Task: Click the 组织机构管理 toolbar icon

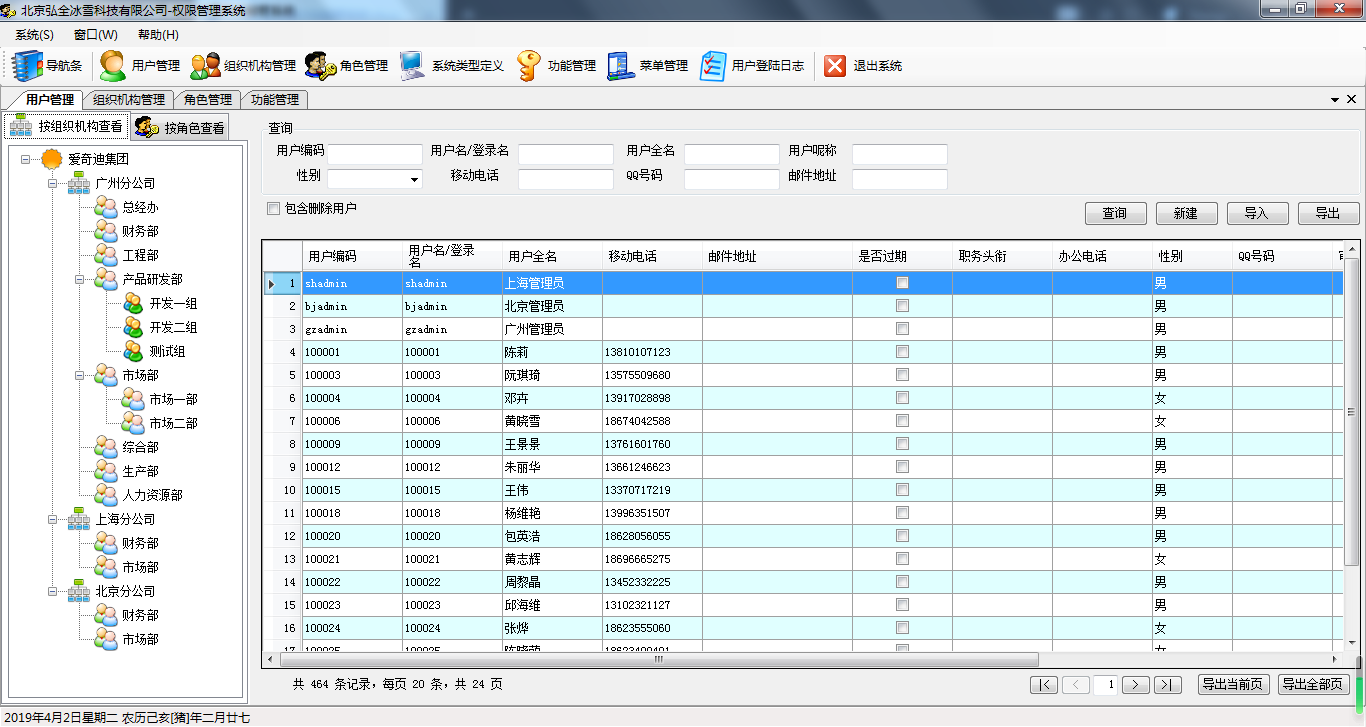Action: (x=206, y=66)
